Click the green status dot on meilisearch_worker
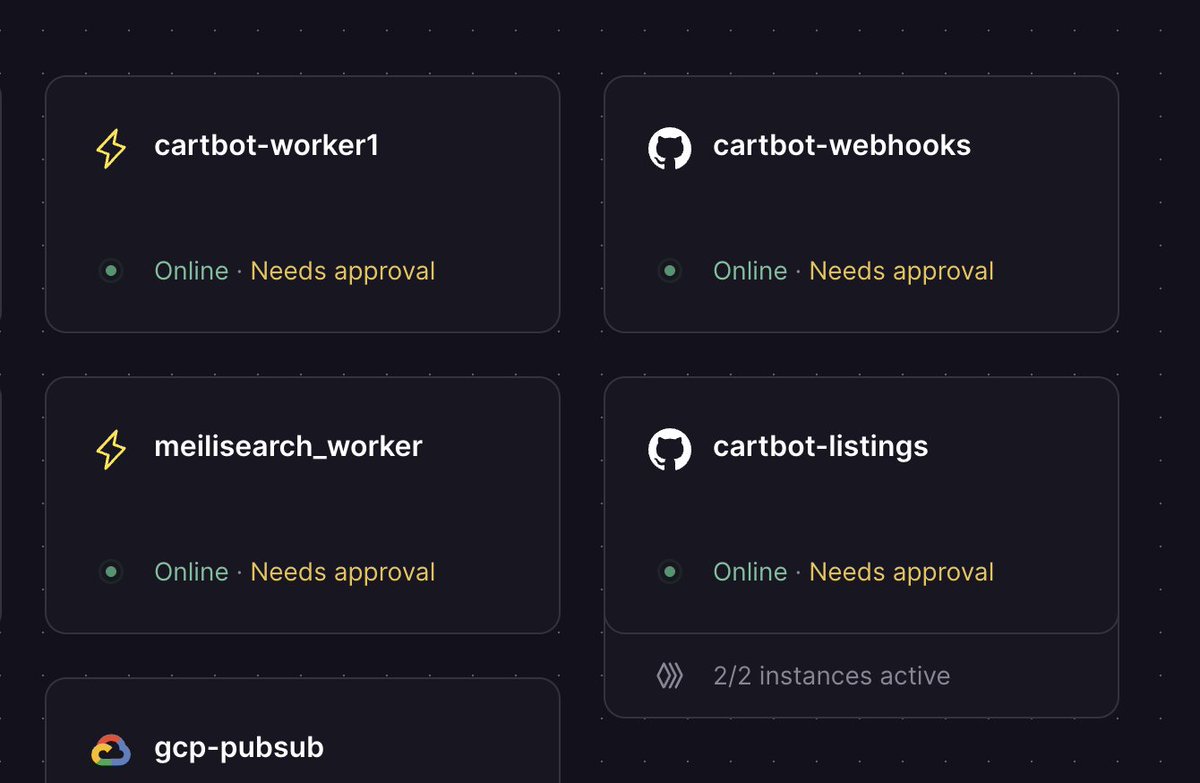The width and height of the screenshot is (1200, 783). coord(111,572)
